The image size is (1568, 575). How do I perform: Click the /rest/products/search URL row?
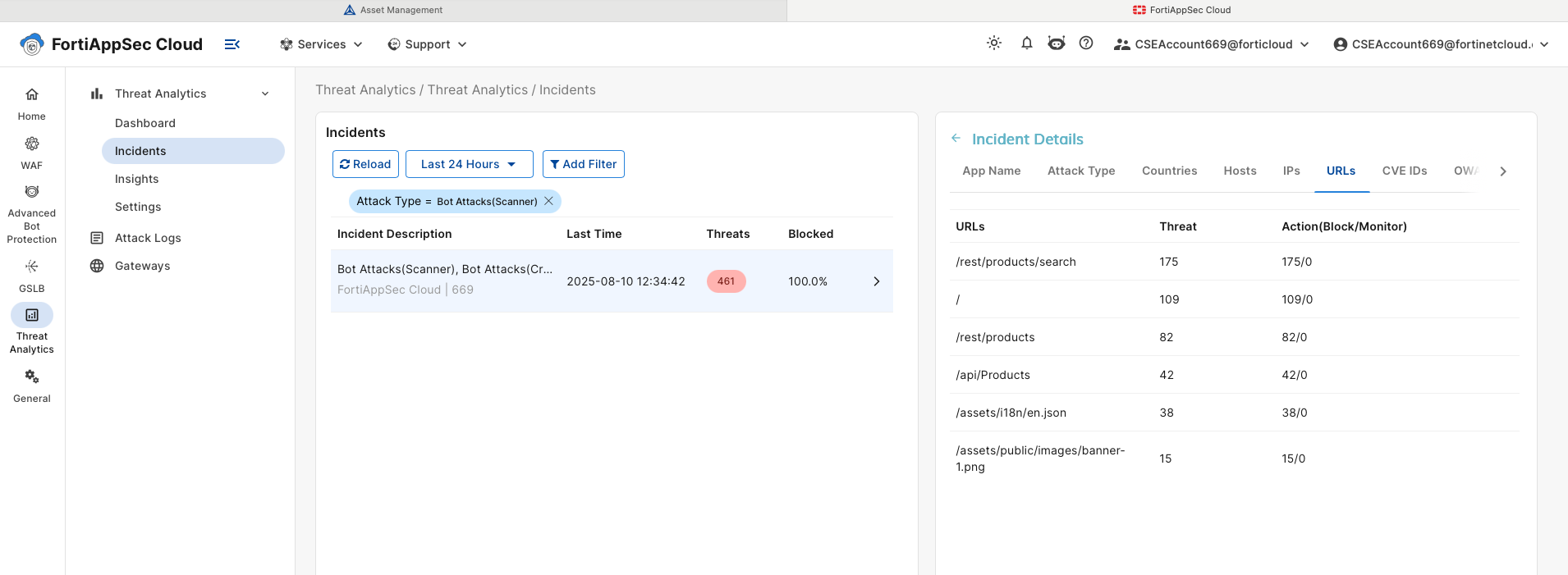coord(1234,262)
